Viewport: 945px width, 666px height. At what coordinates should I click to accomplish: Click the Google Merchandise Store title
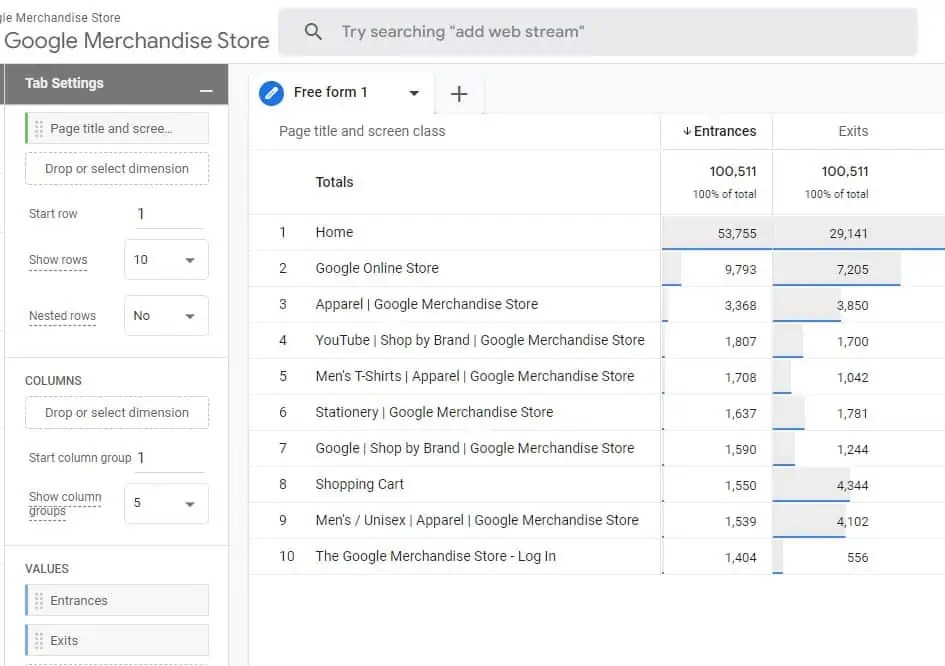(x=137, y=40)
